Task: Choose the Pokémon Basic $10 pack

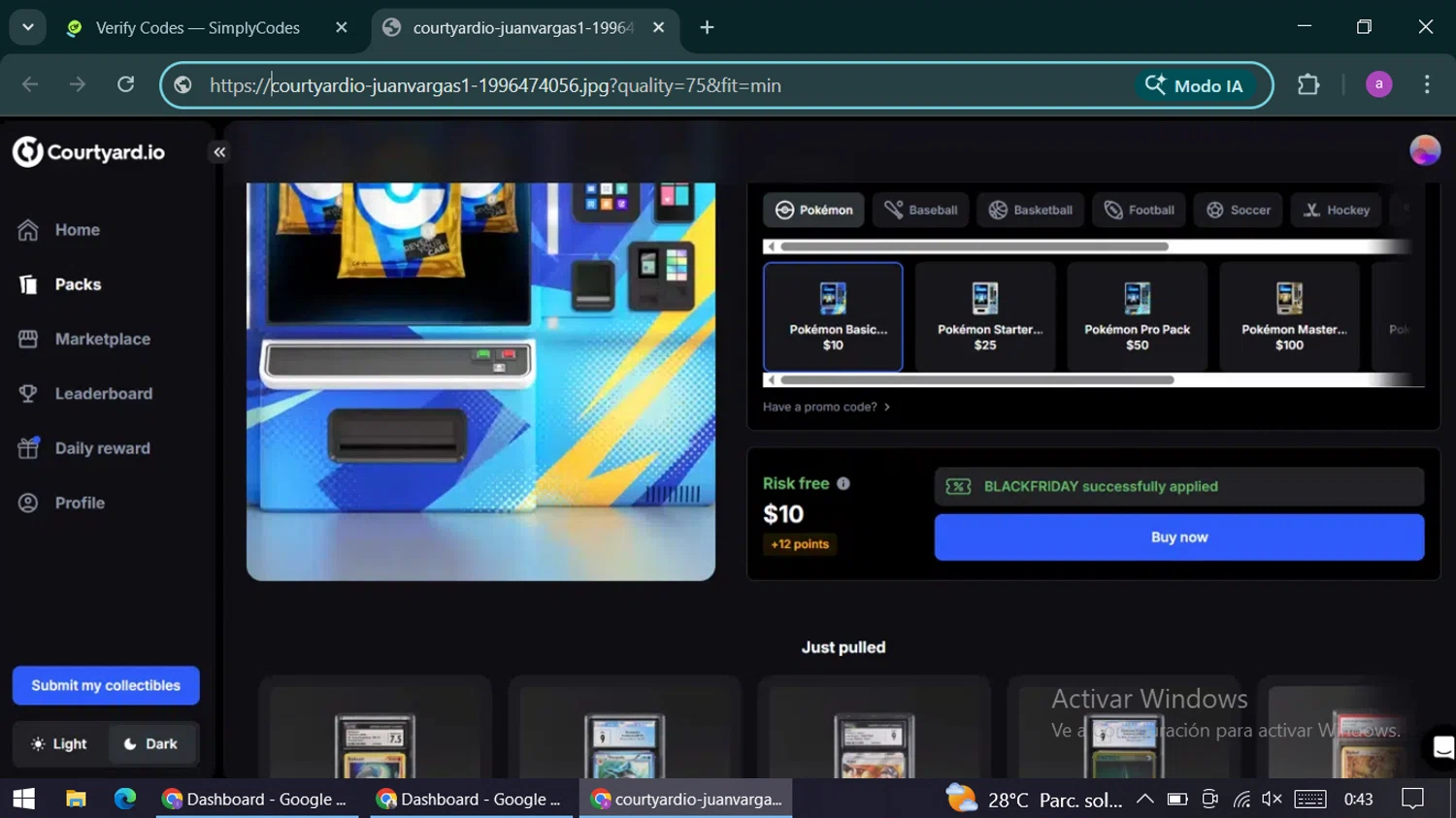Action: [833, 316]
